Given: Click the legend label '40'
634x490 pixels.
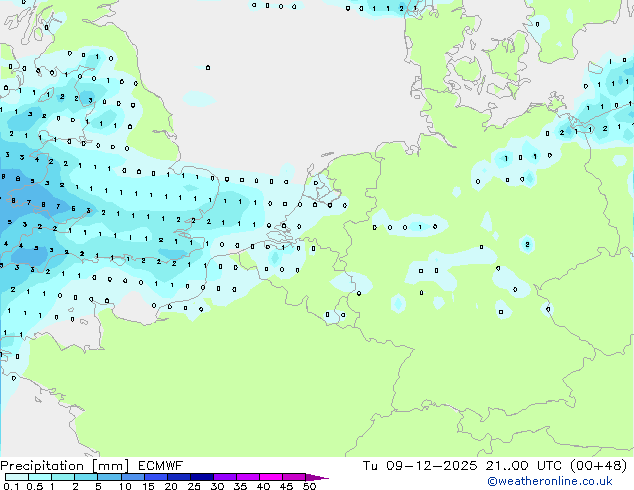Looking at the screenshot, I should coord(263,486).
